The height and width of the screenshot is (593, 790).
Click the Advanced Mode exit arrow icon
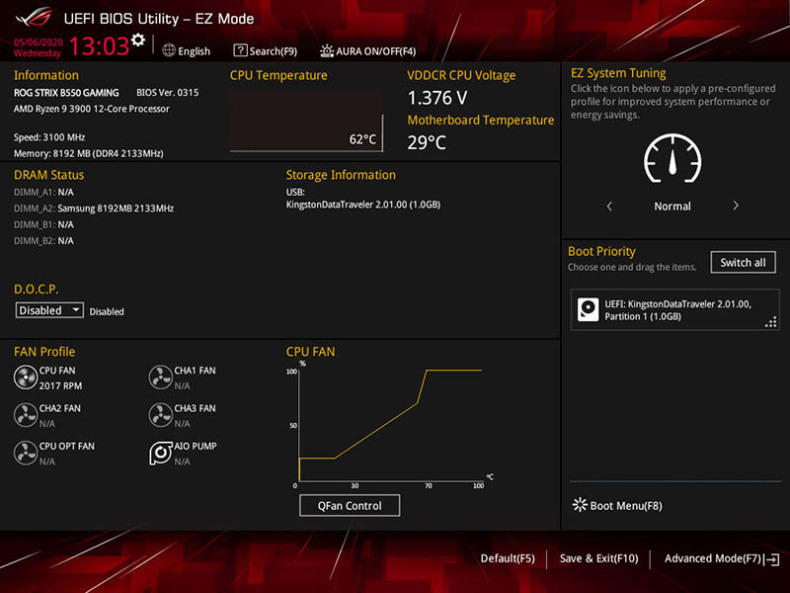click(772, 559)
